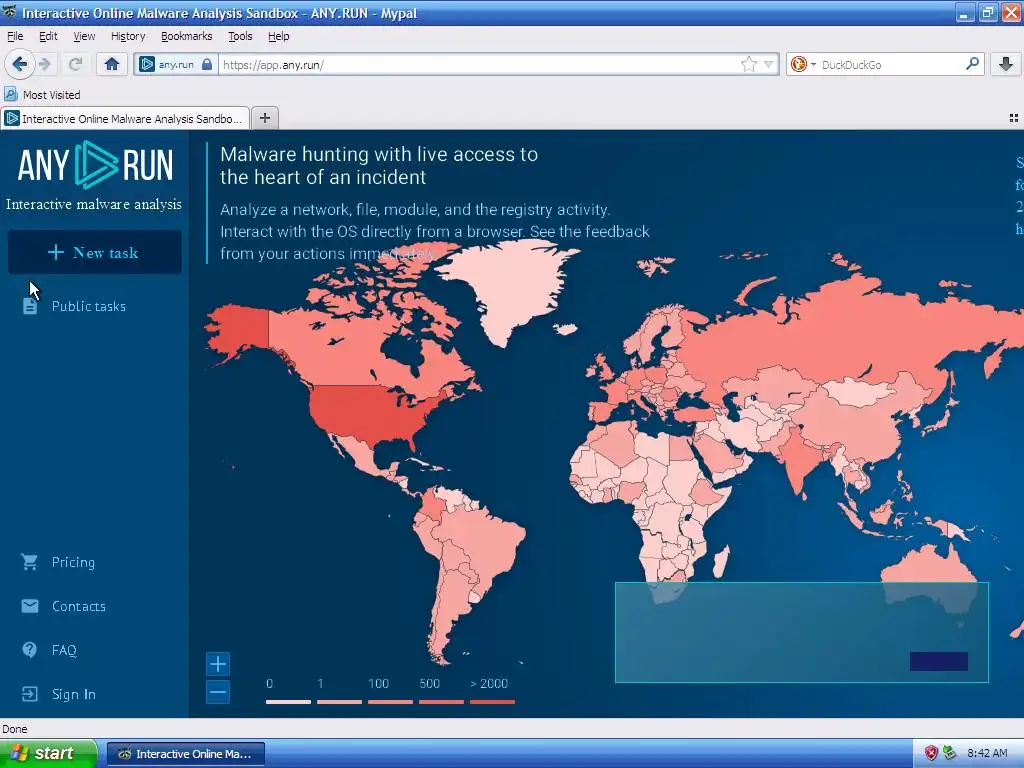This screenshot has height=768, width=1024.
Task: Click the padlock security icon in address bar
Action: [x=207, y=64]
